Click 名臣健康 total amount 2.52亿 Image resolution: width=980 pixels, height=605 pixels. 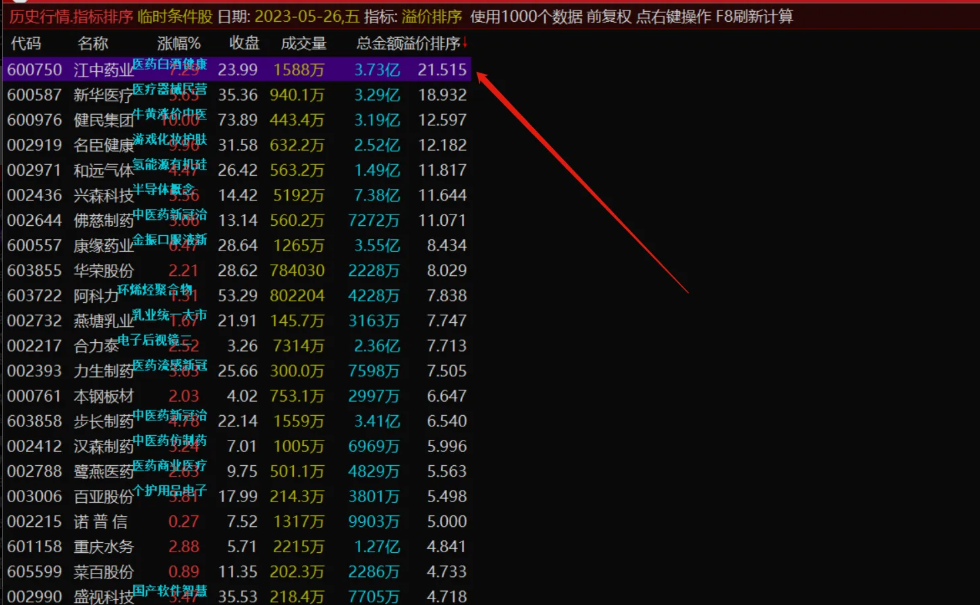click(377, 145)
